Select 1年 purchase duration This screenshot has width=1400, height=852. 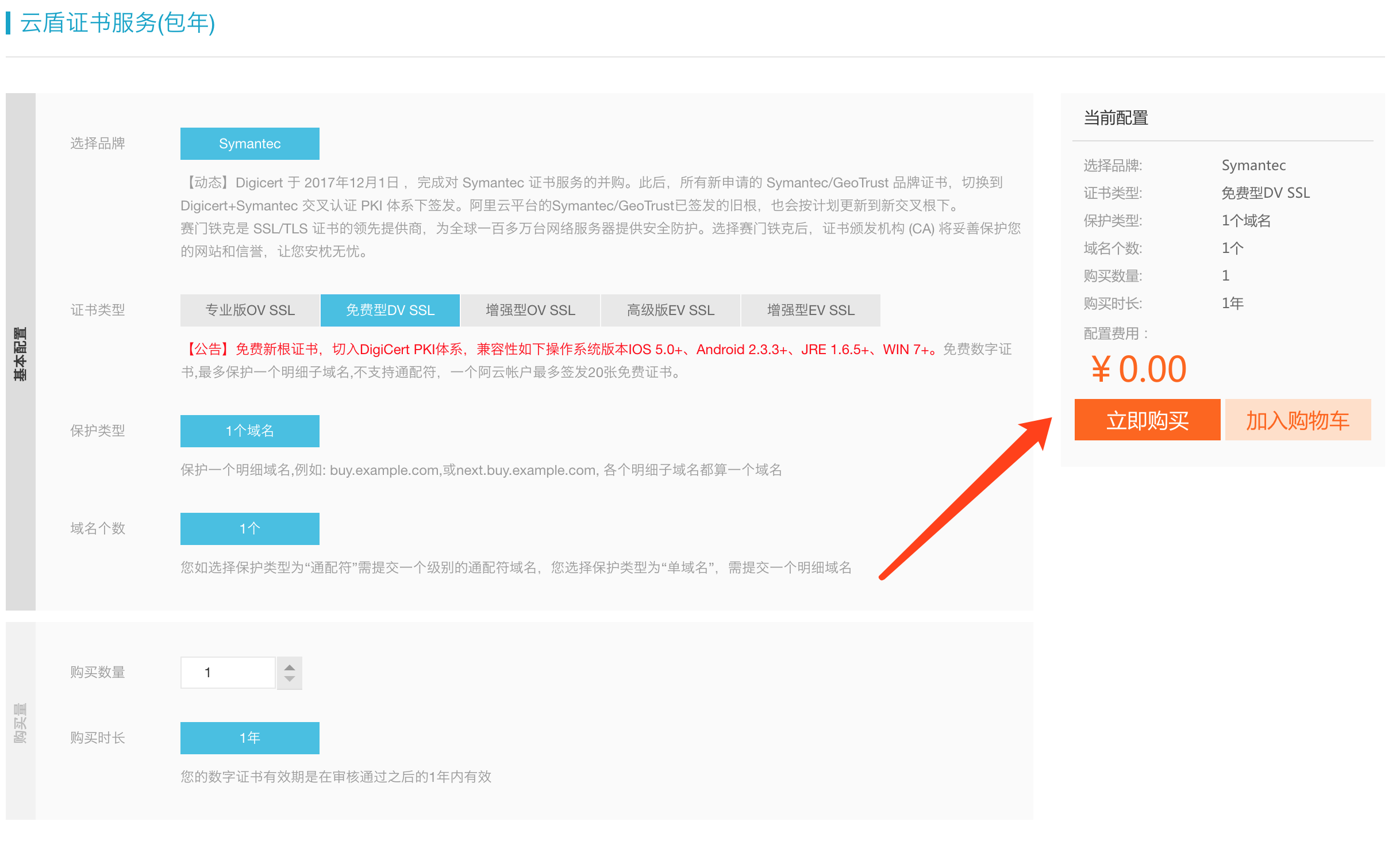coord(249,738)
